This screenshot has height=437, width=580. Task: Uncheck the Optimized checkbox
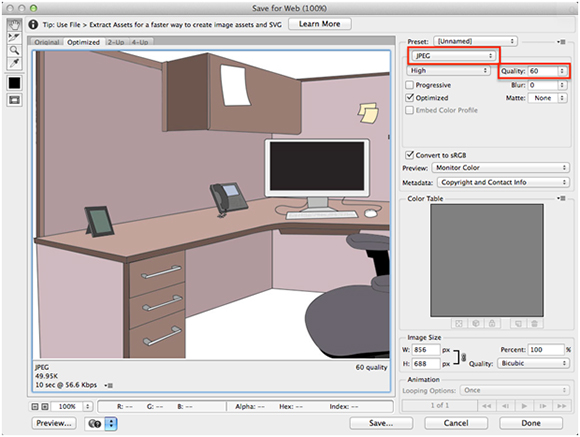point(409,98)
